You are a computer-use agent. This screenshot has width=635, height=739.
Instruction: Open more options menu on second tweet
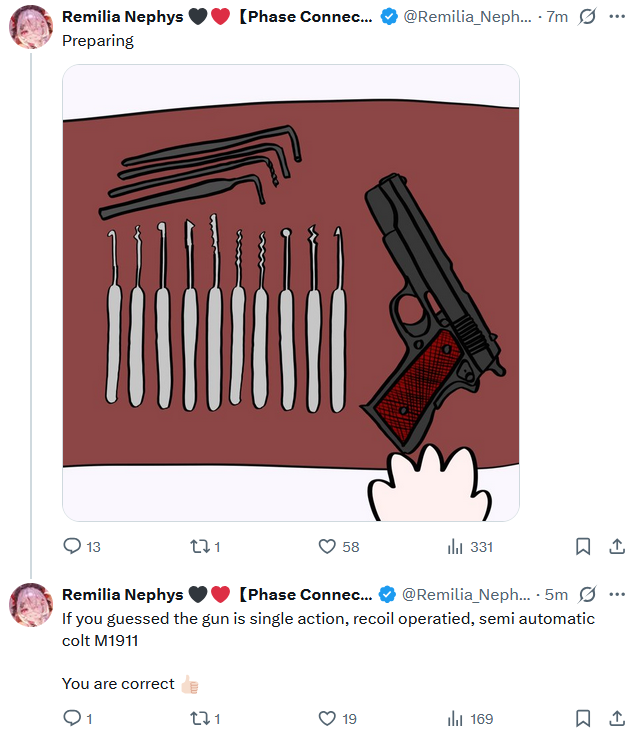coord(617,594)
